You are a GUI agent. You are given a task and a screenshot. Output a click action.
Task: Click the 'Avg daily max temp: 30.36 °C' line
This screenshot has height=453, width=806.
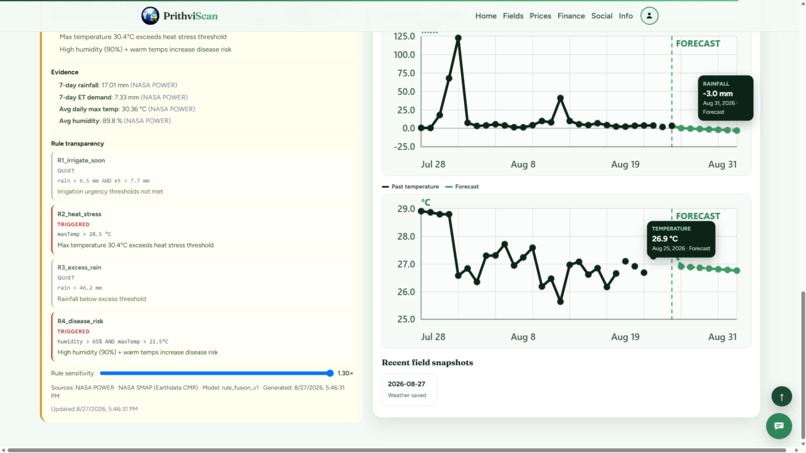126,109
